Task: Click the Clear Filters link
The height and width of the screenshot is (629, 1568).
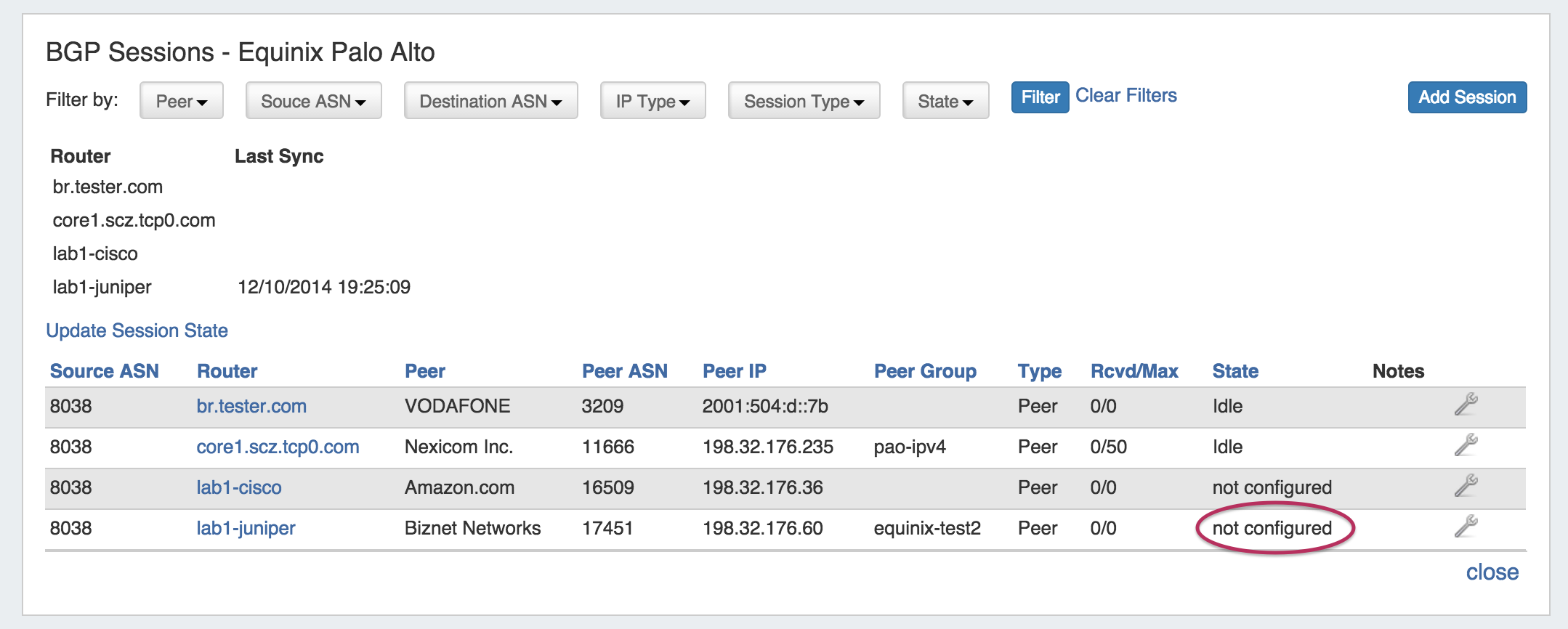Action: point(1126,96)
